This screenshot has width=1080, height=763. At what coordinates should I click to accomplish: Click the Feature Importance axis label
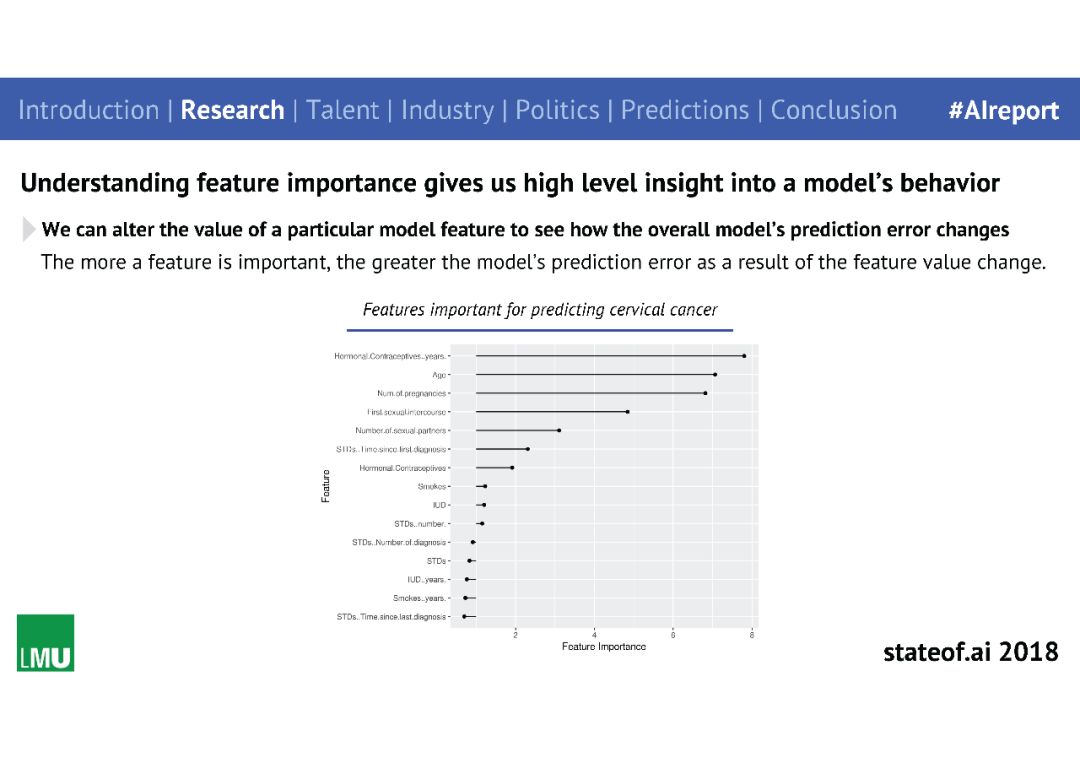click(604, 647)
